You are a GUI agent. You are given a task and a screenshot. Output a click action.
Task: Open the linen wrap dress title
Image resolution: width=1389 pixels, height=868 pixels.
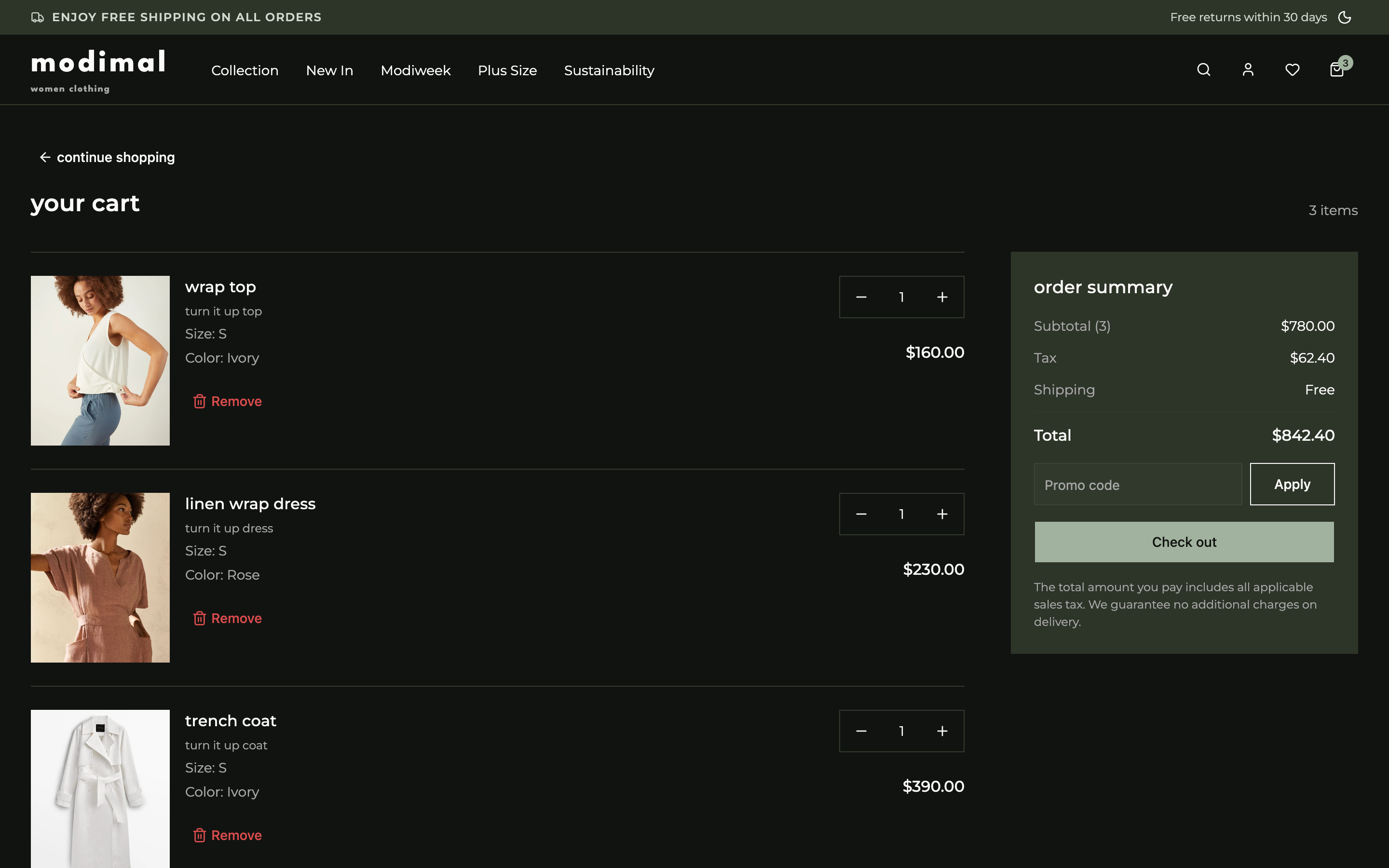click(250, 504)
